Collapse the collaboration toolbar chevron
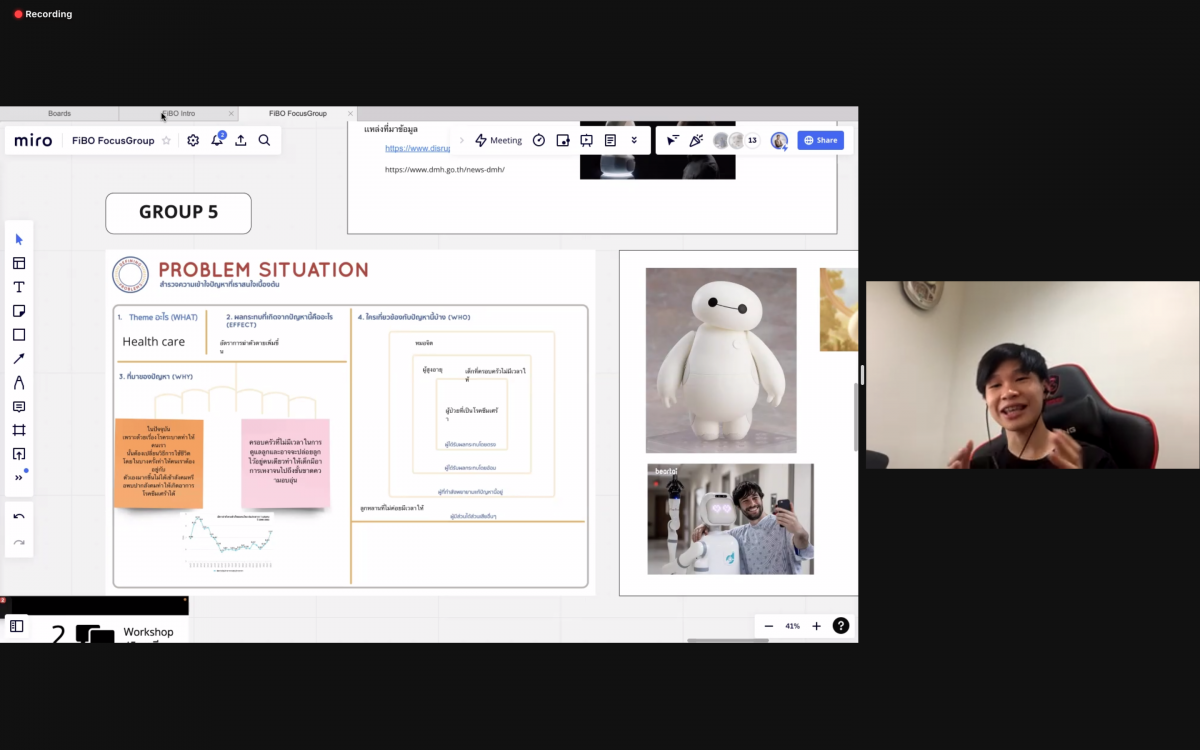The width and height of the screenshot is (1200, 750). [x=461, y=141]
